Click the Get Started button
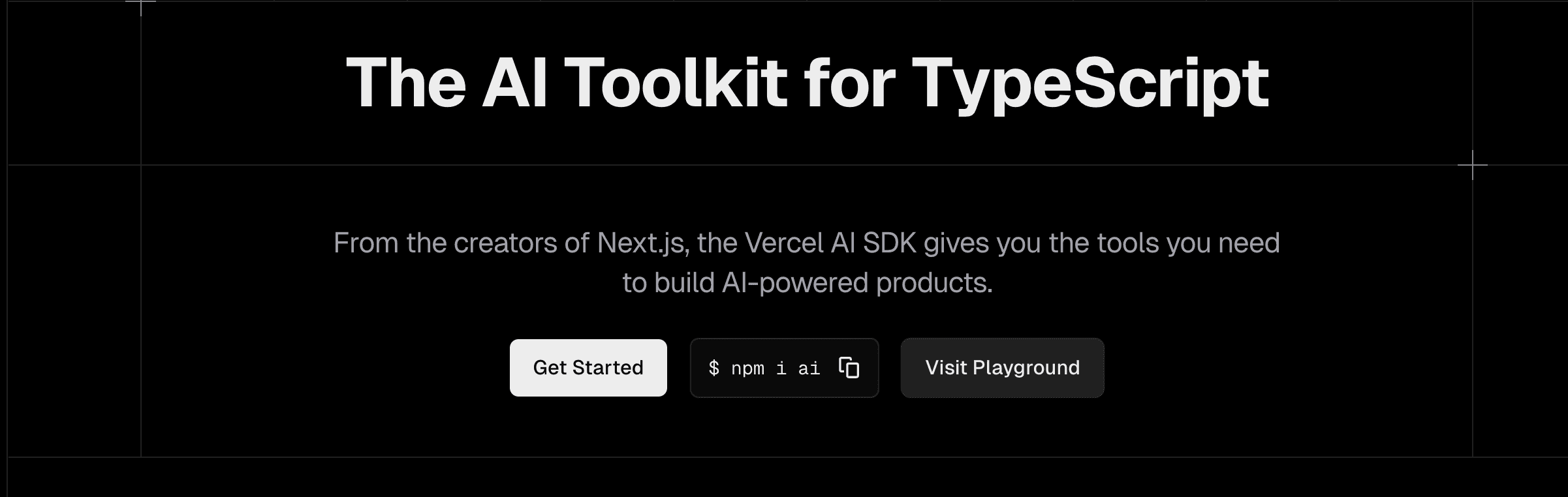1568x497 pixels. 588,367
